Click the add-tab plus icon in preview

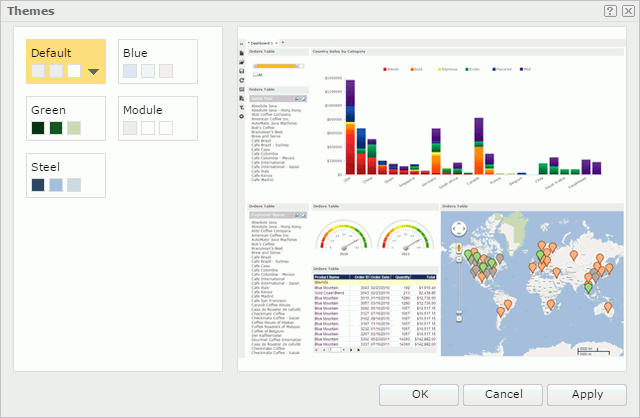(x=283, y=43)
